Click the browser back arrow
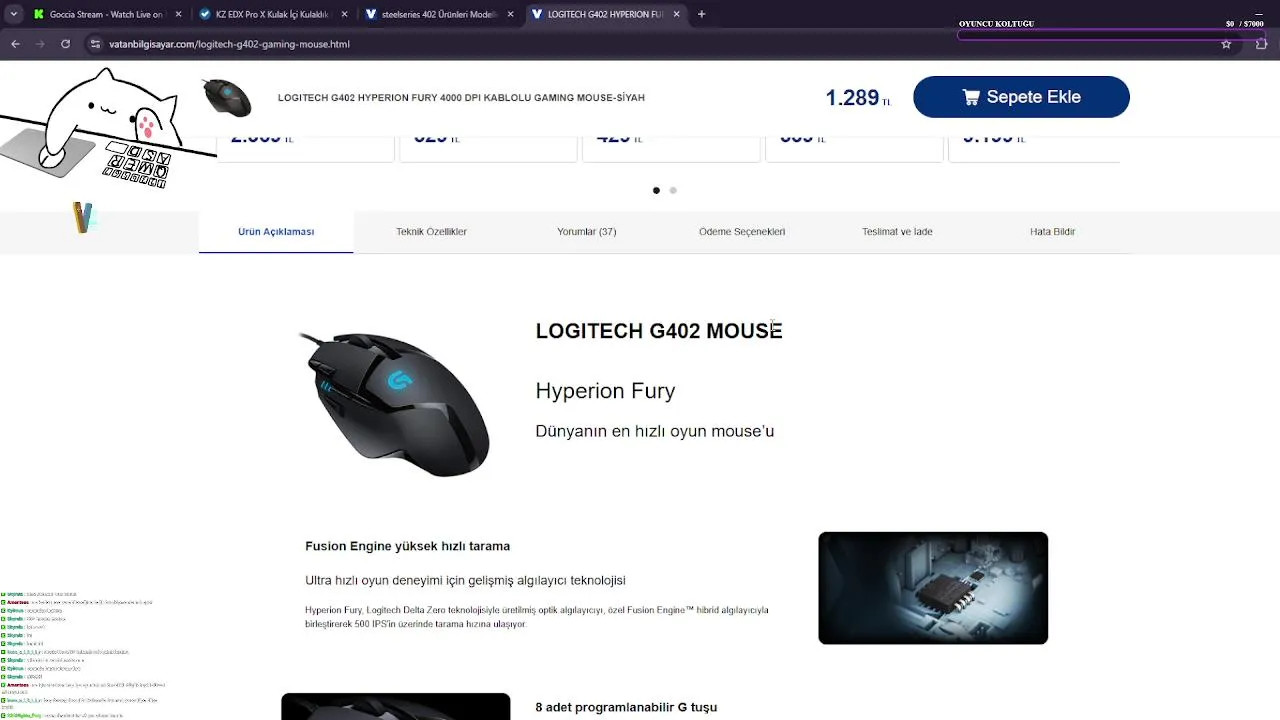This screenshot has width=1280, height=720. click(x=15, y=44)
